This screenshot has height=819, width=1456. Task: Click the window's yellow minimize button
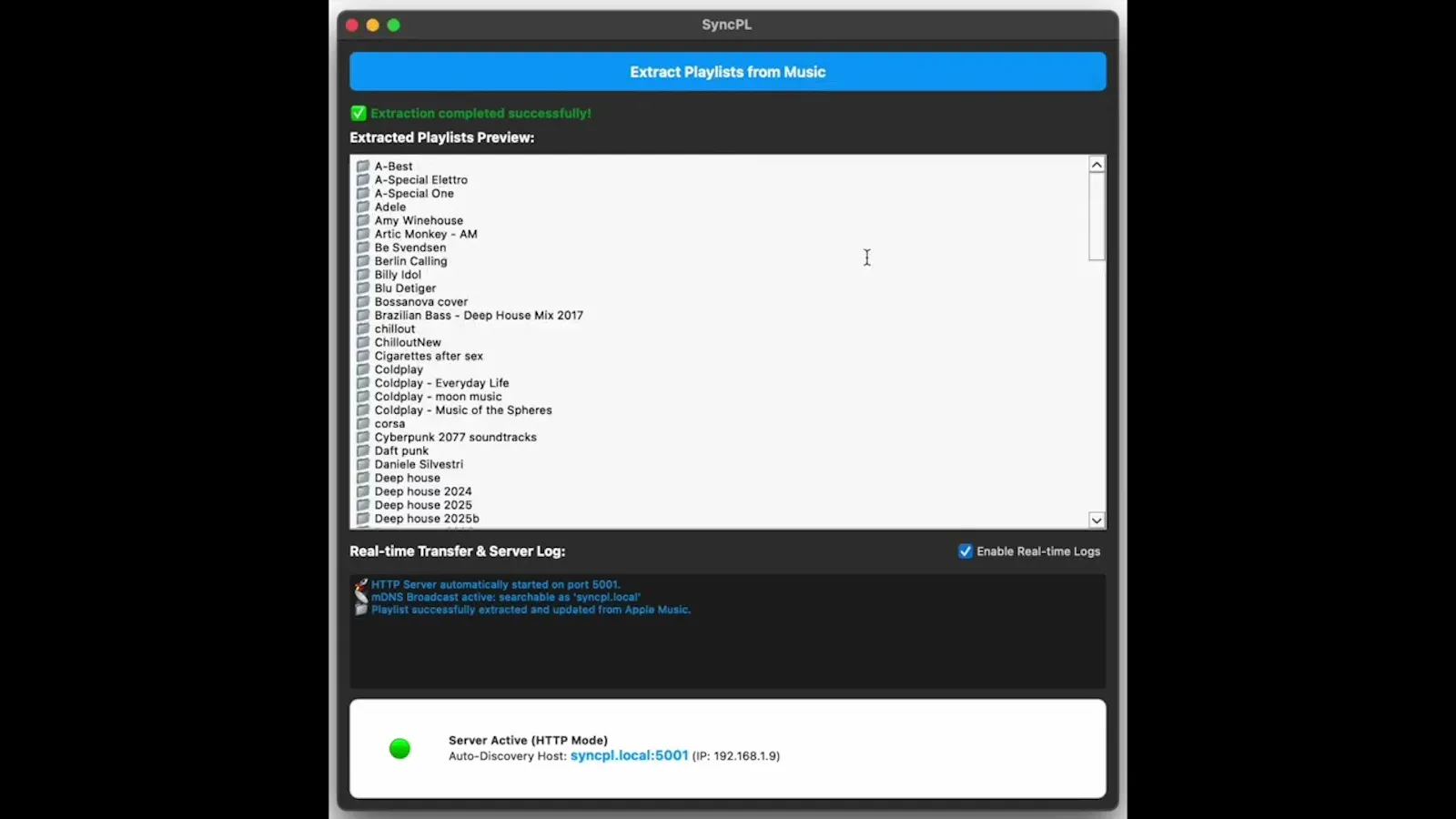373,25
